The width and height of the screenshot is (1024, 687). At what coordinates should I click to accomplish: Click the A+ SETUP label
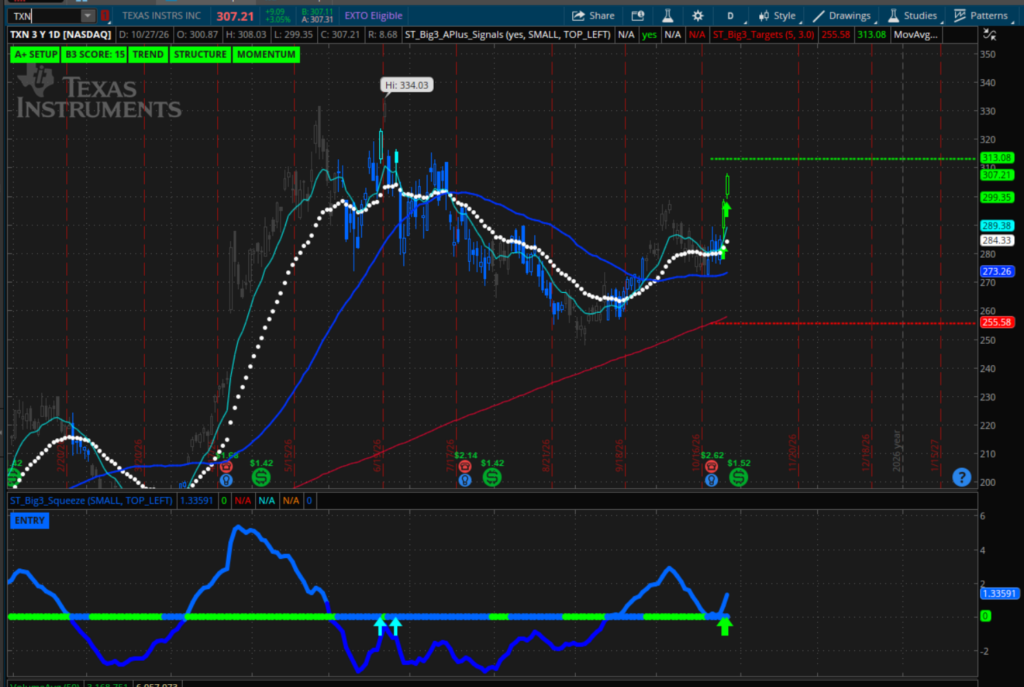click(35, 54)
